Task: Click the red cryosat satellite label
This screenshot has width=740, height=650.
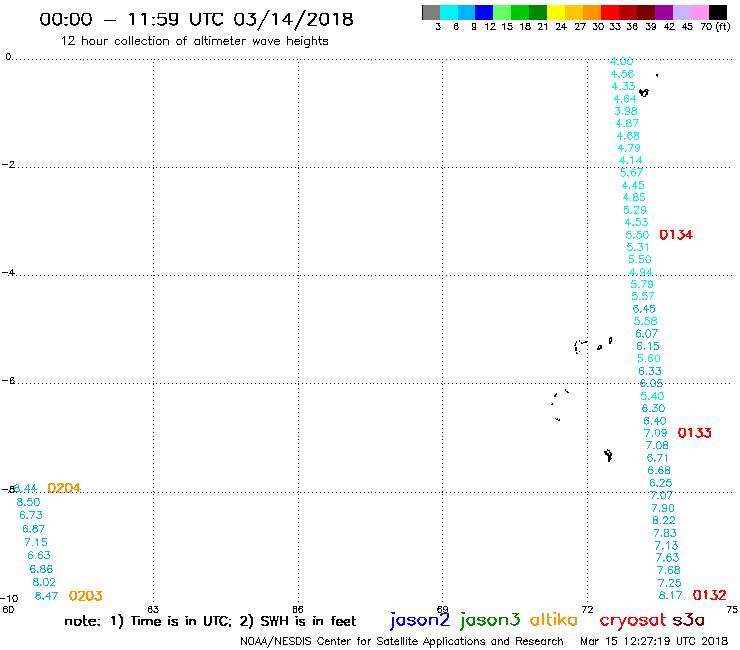Action: (x=633, y=620)
